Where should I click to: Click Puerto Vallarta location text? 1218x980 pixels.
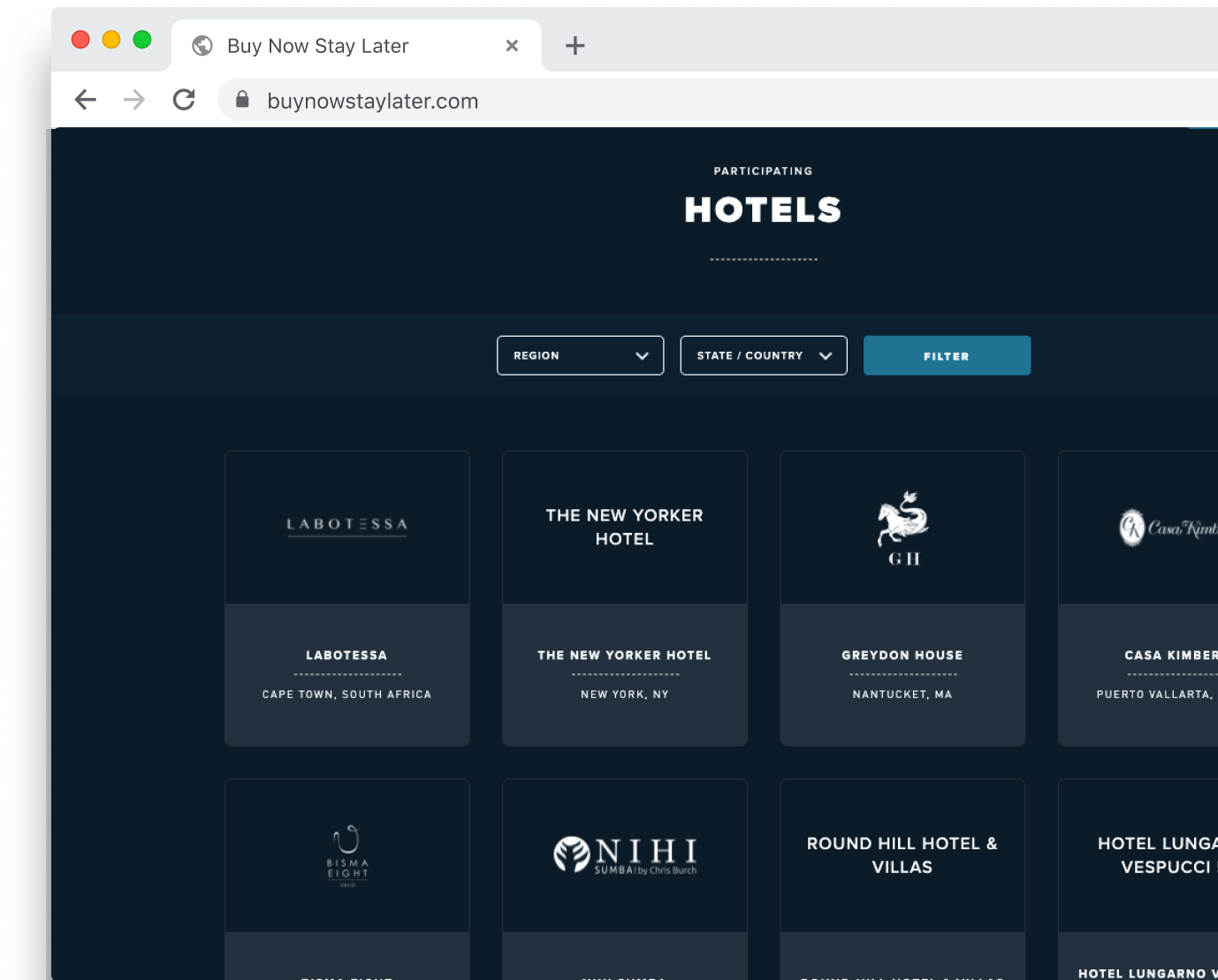tap(1156, 695)
